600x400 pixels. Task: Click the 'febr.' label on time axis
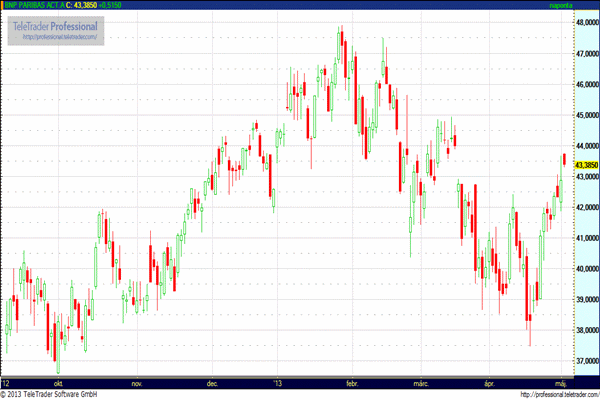(x=351, y=382)
